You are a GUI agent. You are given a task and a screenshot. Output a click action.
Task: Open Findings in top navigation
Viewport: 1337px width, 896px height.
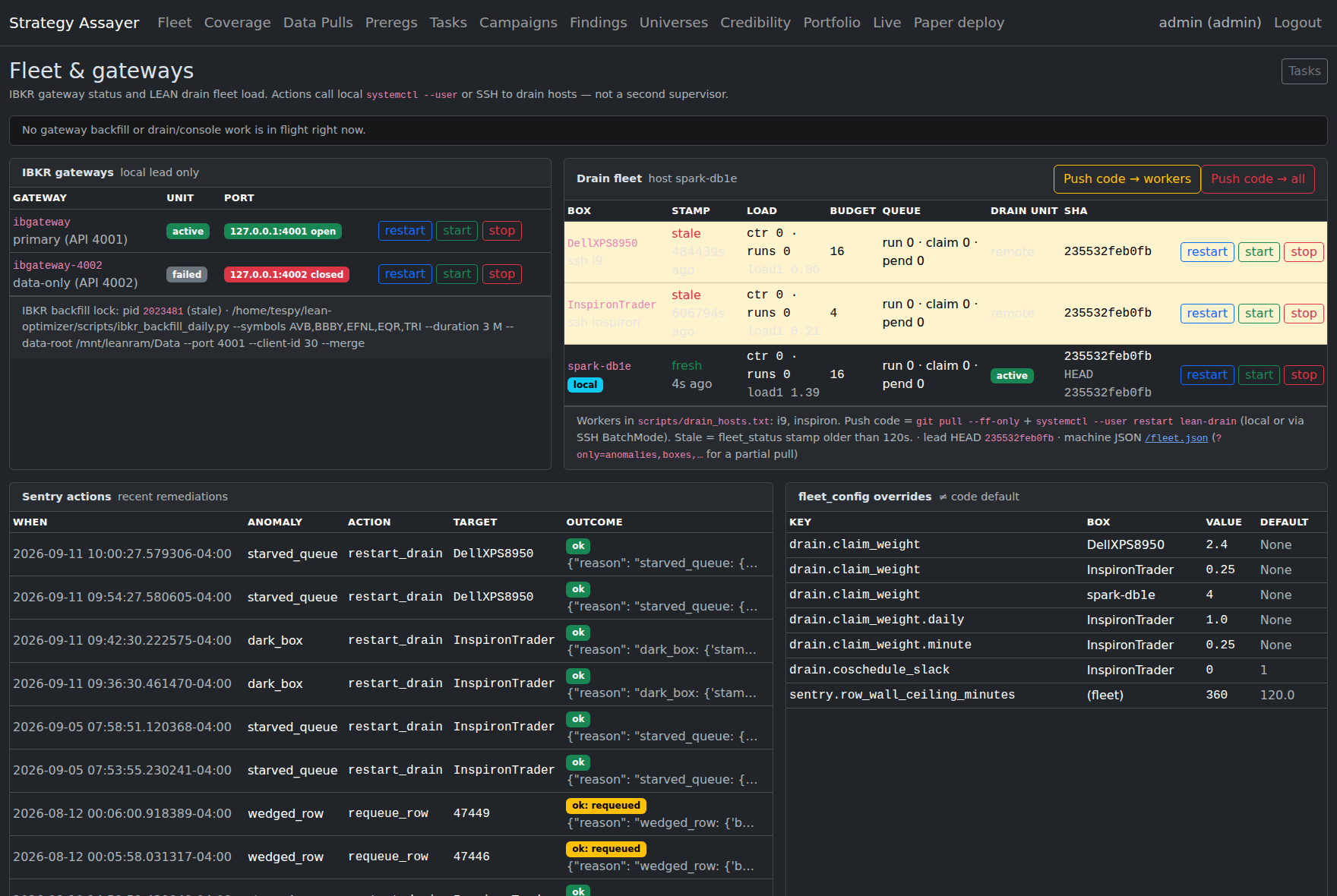coord(599,23)
